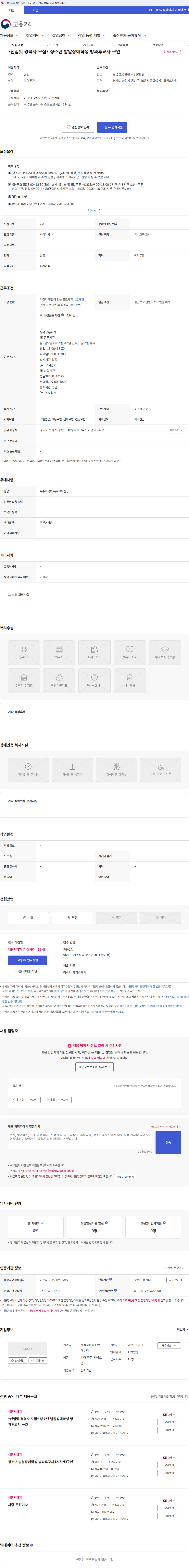Switch to the 개인 tab
The height and width of the screenshot is (1568, 189).
pos(12,10)
